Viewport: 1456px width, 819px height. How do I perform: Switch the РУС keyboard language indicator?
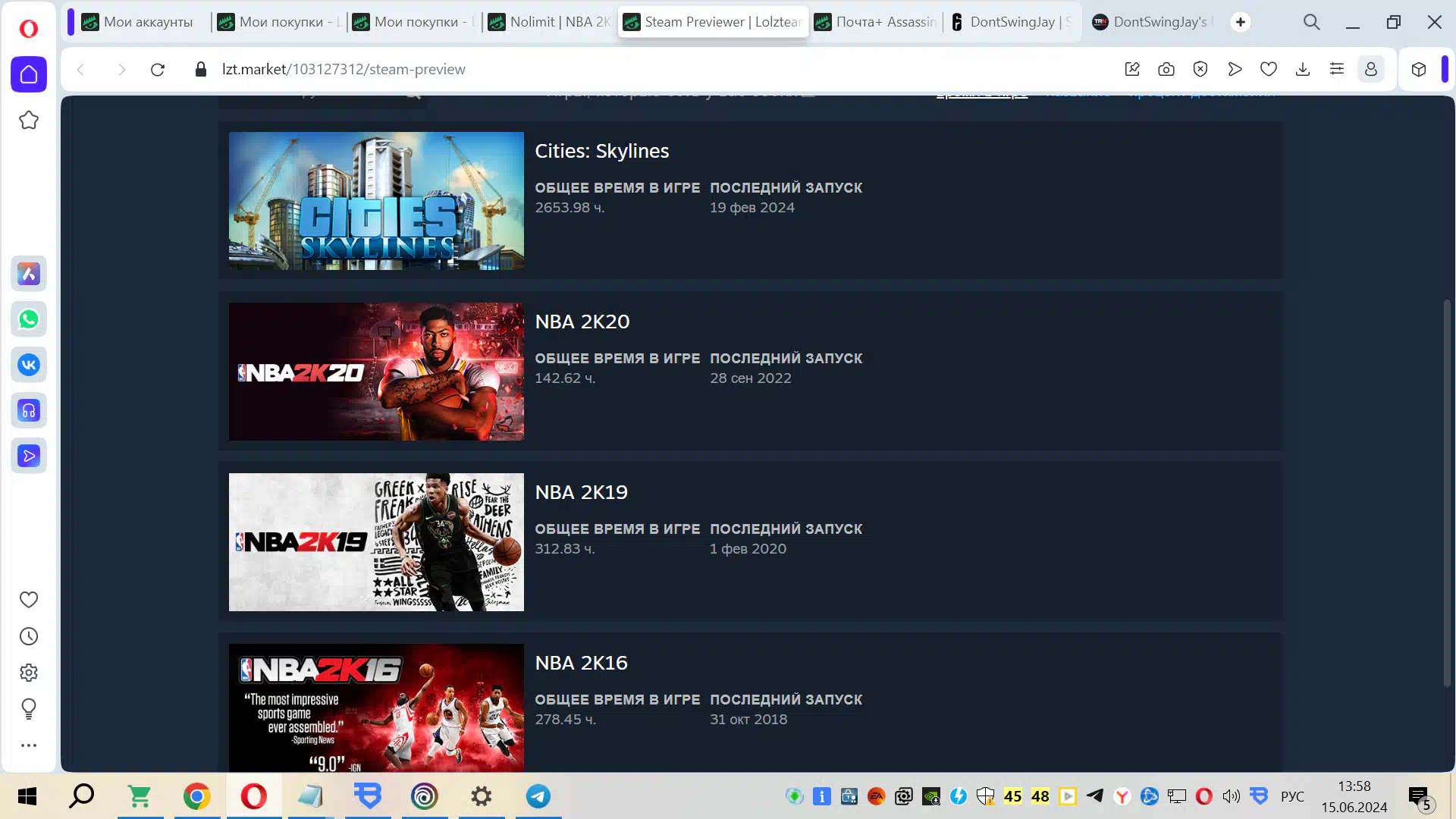1292,797
